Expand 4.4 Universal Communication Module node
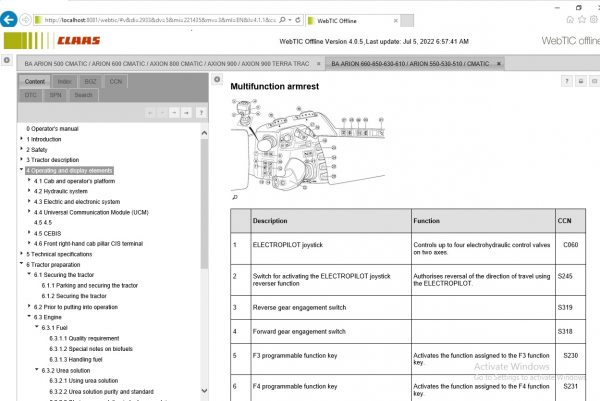Screen dimensions: 600x401 click(x=29, y=211)
